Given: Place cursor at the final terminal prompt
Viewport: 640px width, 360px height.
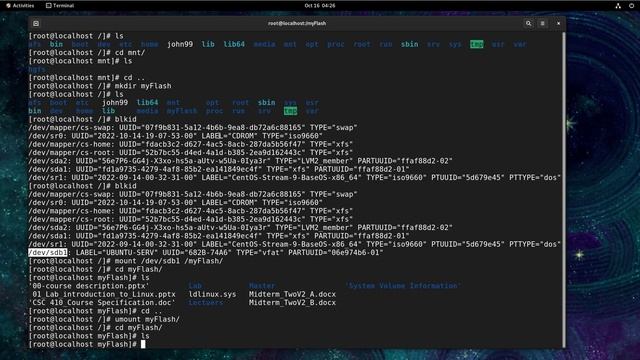Looking at the screenshot, I should point(143,344).
